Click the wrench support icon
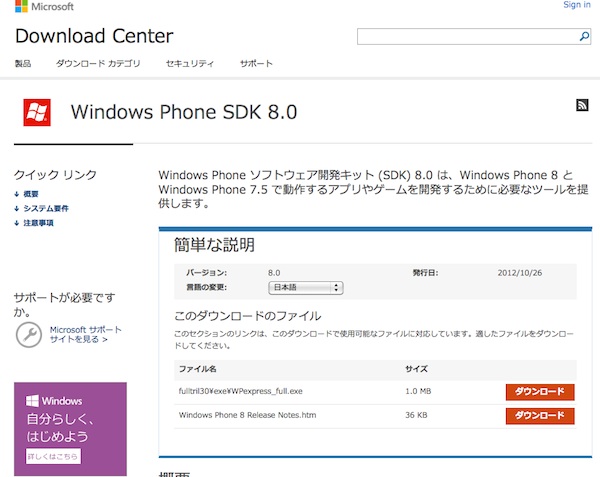Viewport: 600px width, 477px height. [x=29, y=335]
